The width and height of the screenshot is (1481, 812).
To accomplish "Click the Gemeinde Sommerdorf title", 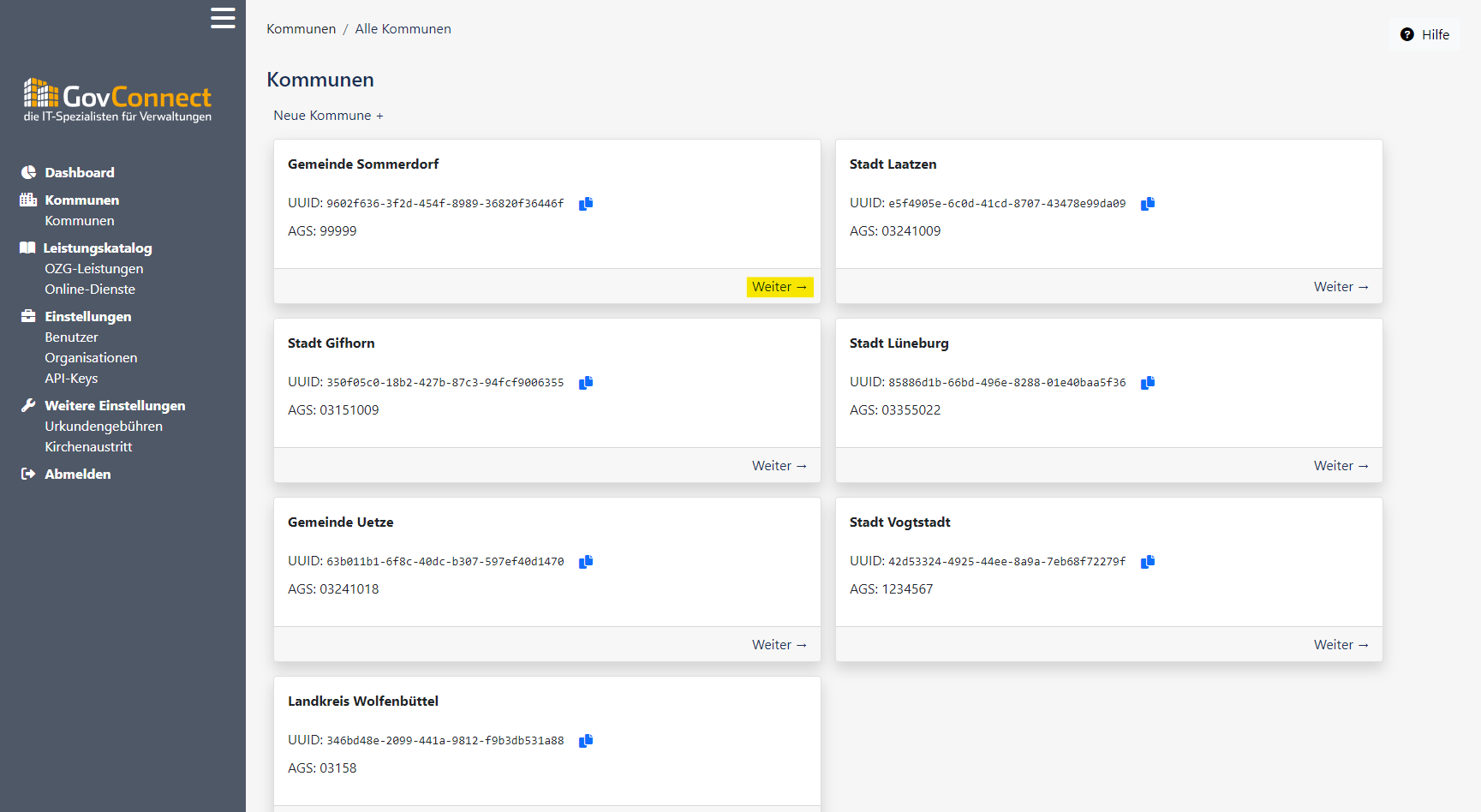I will 363,164.
